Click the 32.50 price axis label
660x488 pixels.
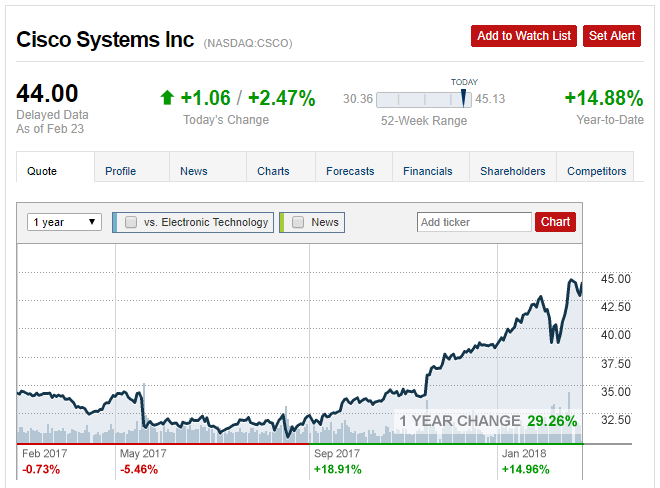tap(616, 420)
